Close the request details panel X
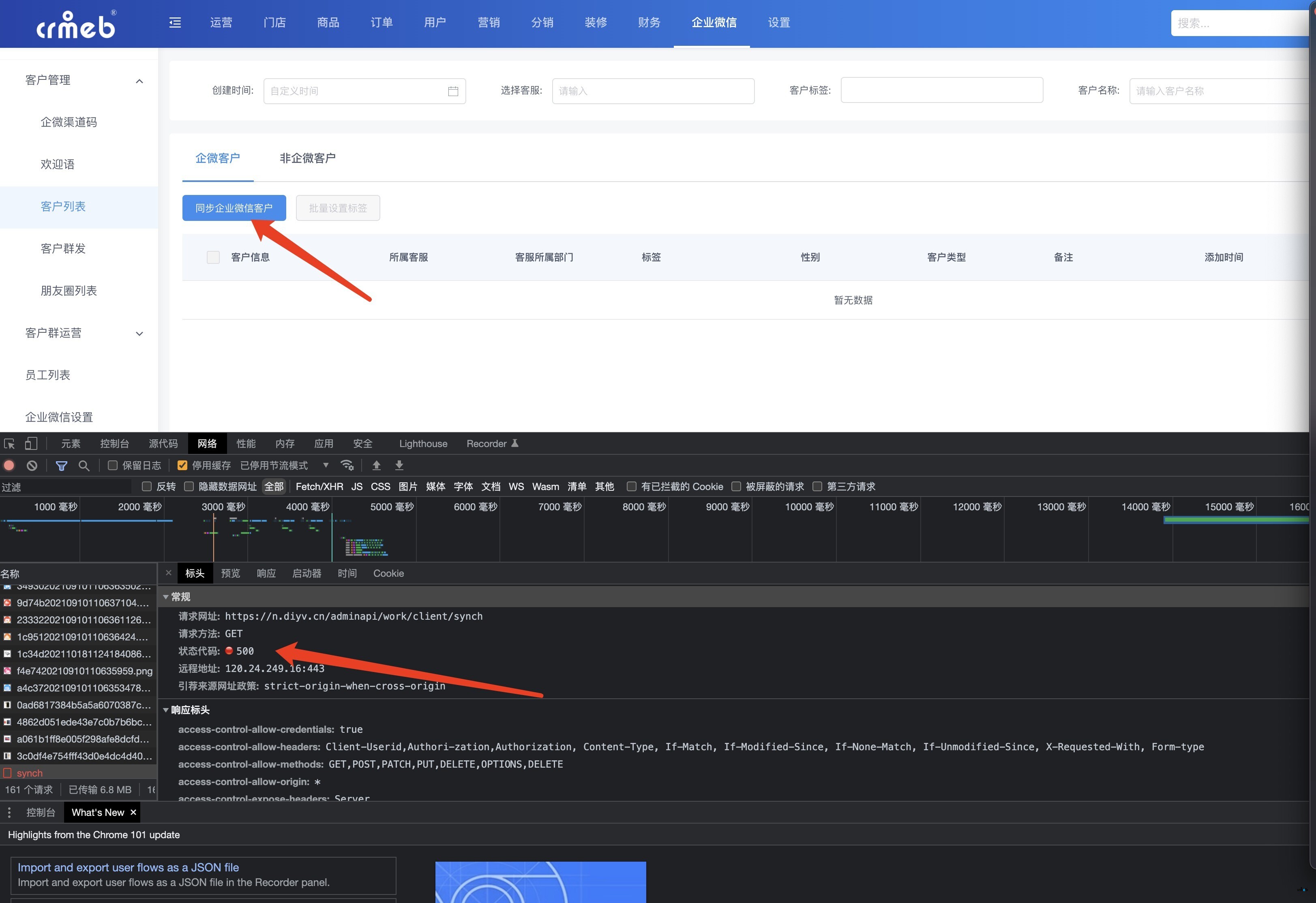The height and width of the screenshot is (903, 1316). (x=168, y=573)
